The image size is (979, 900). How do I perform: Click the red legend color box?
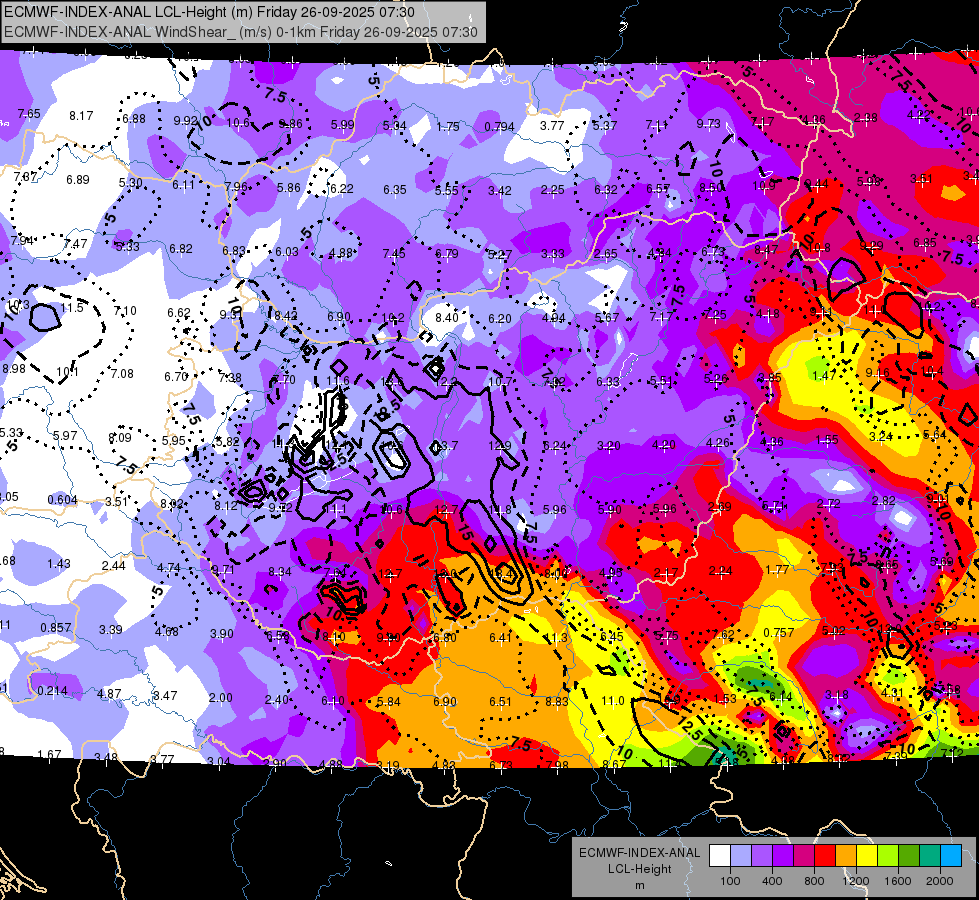coord(825,856)
